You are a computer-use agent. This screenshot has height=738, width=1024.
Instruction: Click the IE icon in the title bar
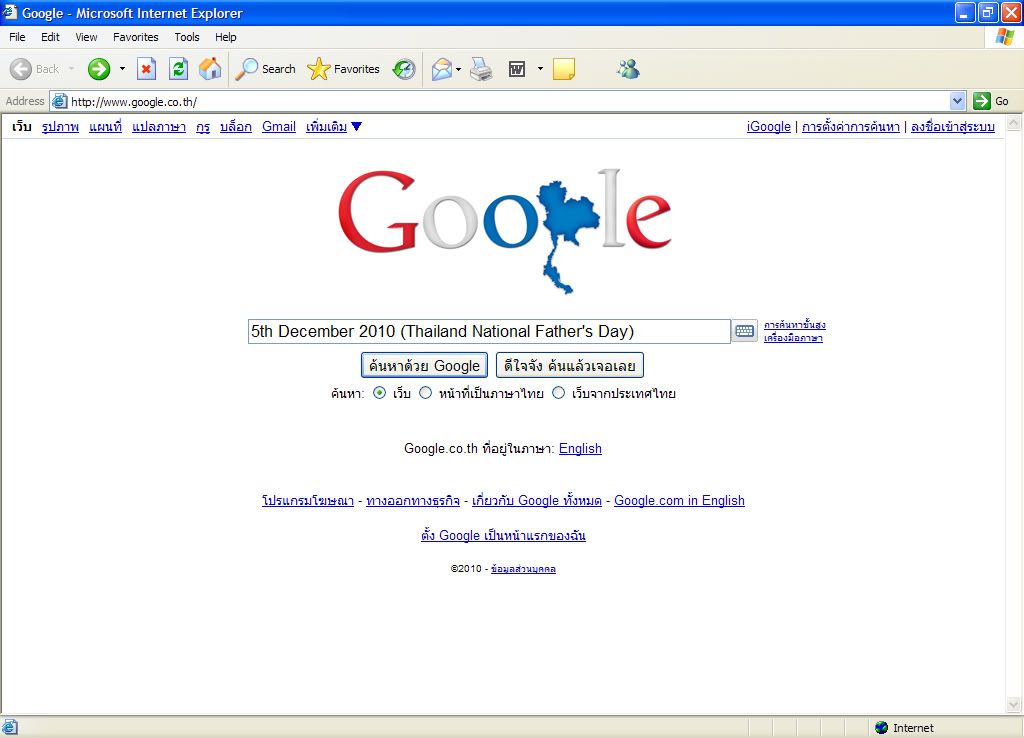click(x=9, y=12)
